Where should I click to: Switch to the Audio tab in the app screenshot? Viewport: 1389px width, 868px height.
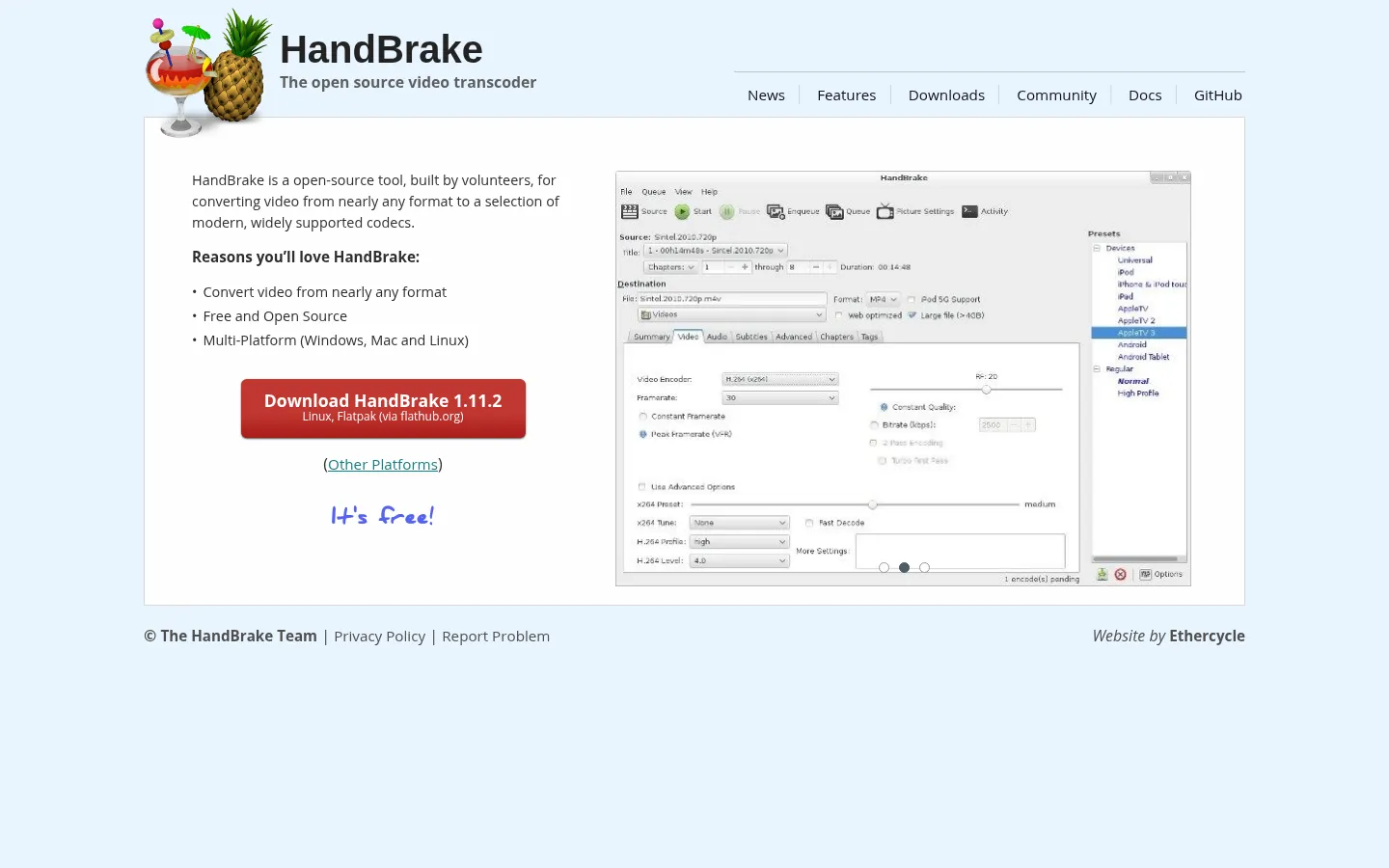717,337
